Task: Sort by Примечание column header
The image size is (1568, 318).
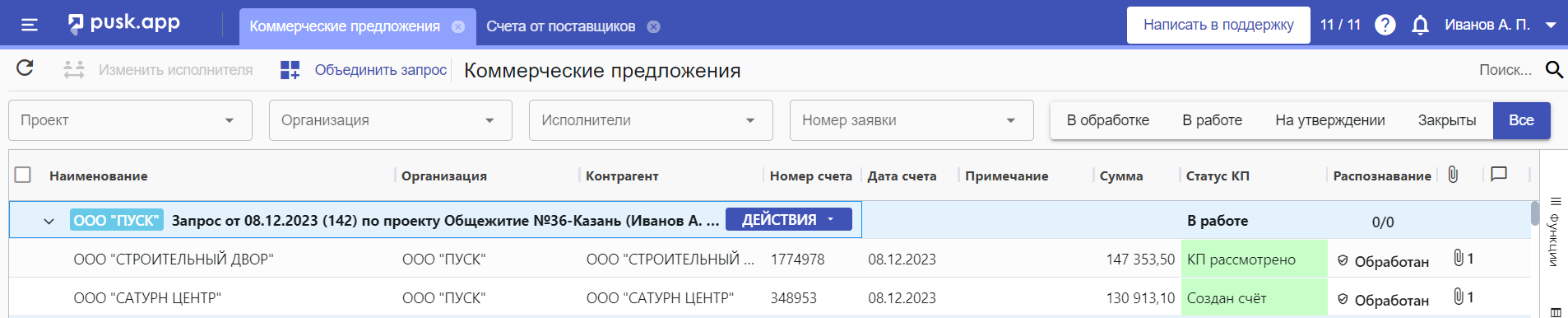Action: point(1006,175)
